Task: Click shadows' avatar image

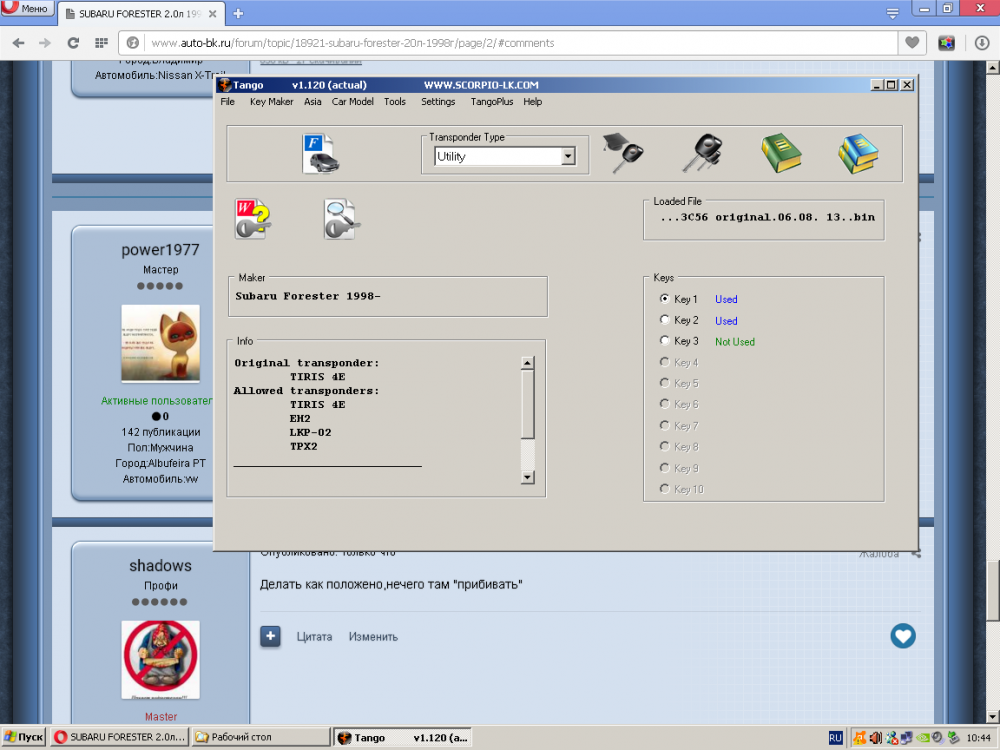Action: pos(161,659)
